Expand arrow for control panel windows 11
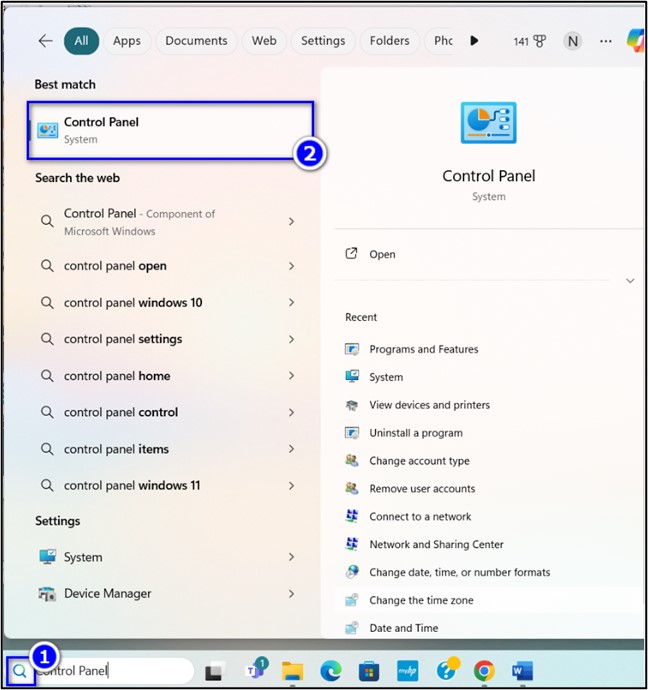This screenshot has height=690, width=648. click(291, 485)
